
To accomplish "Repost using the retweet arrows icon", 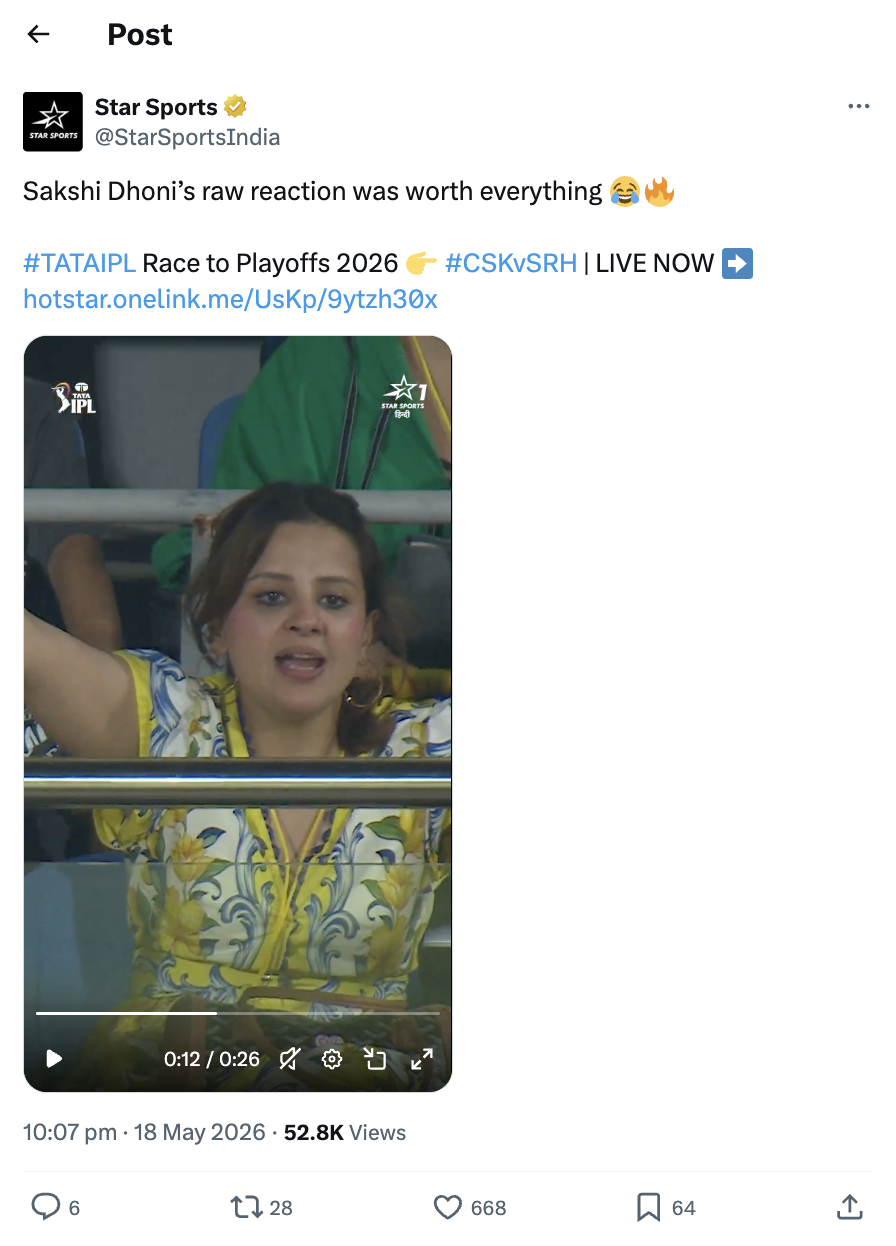I will click(246, 1207).
